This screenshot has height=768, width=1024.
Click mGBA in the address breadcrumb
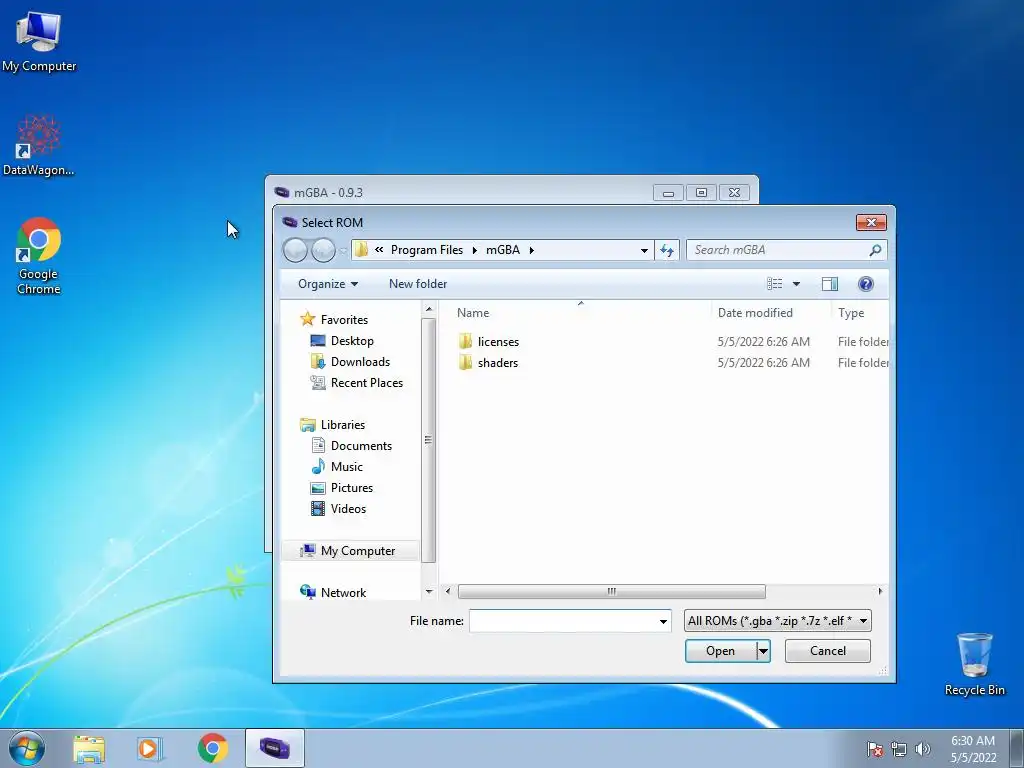tap(503, 250)
